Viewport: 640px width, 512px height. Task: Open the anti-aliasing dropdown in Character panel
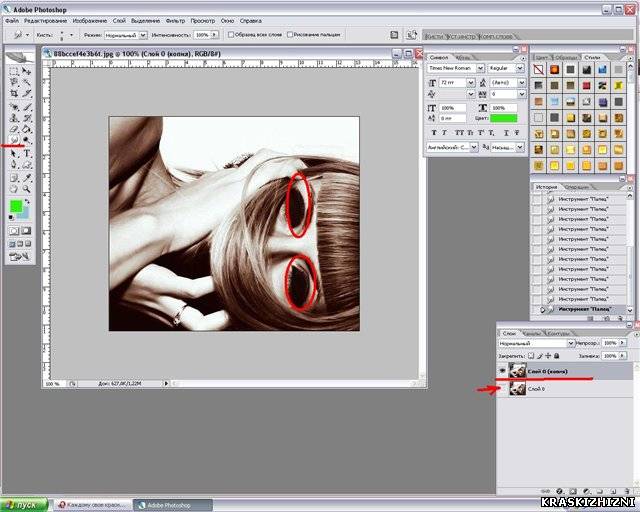[520, 147]
